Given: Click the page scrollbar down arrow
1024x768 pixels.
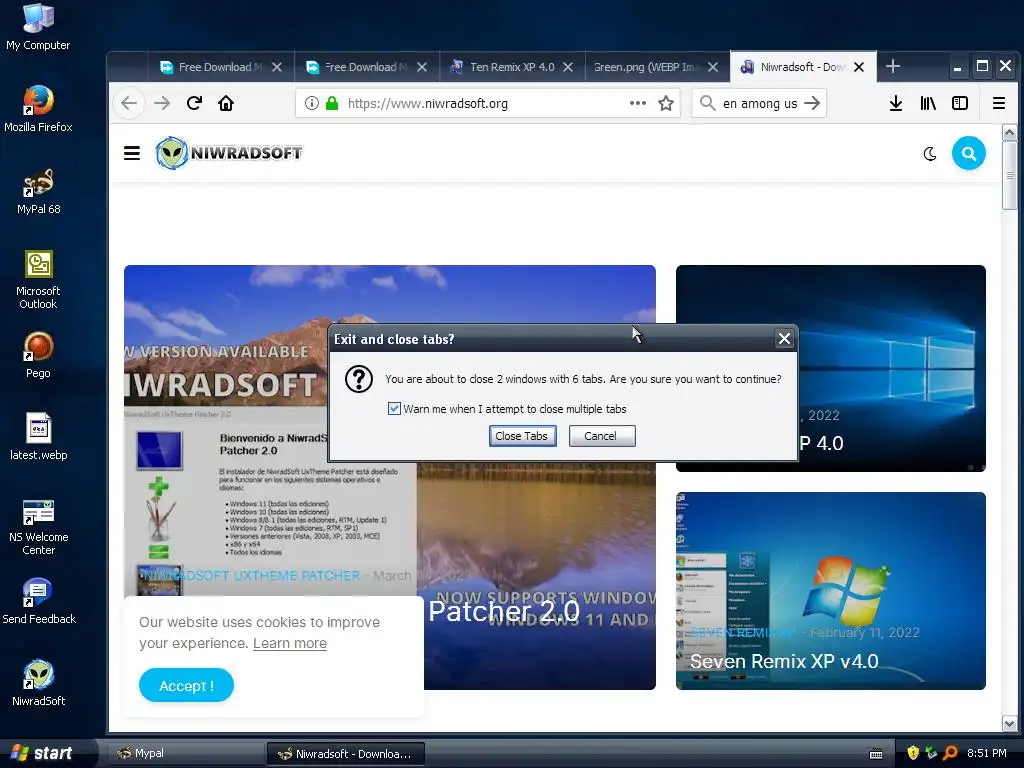Looking at the screenshot, I should click(1009, 724).
